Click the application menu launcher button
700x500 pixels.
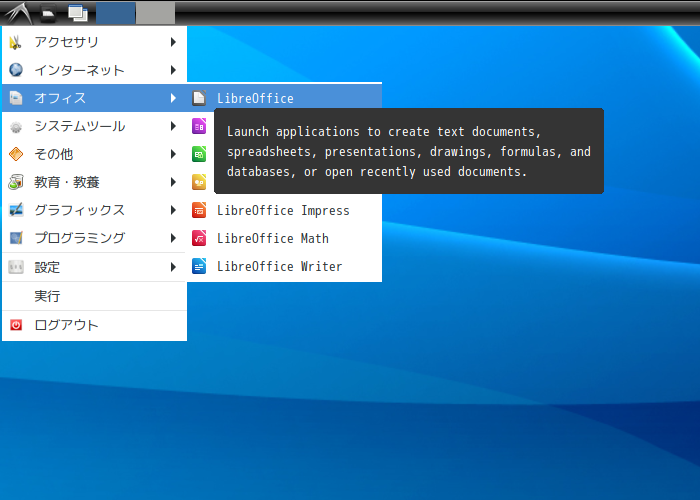[16, 13]
